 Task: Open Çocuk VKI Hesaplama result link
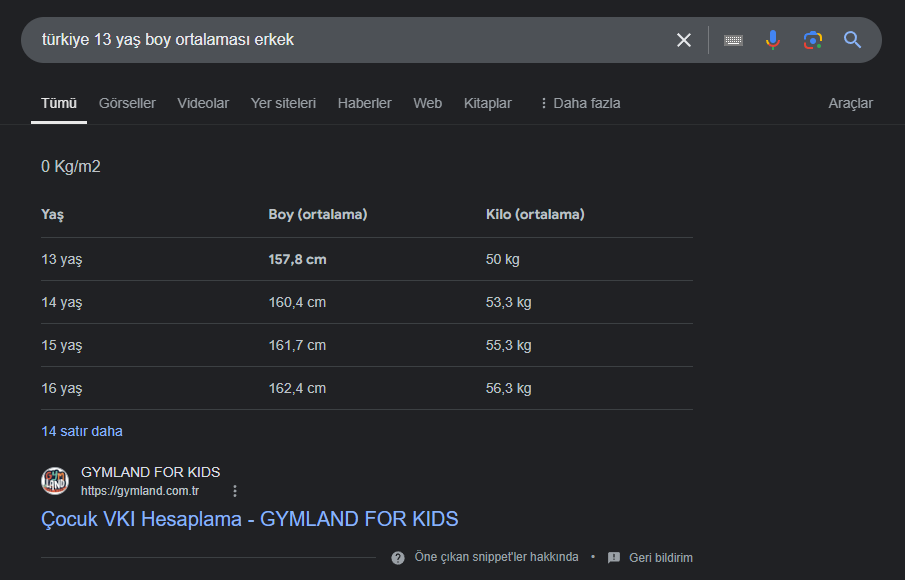click(x=249, y=519)
